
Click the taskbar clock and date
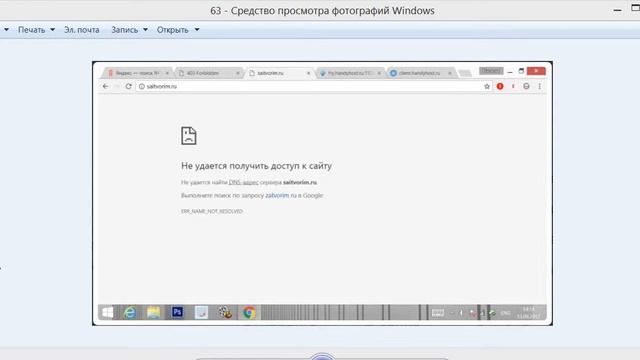(x=529, y=313)
